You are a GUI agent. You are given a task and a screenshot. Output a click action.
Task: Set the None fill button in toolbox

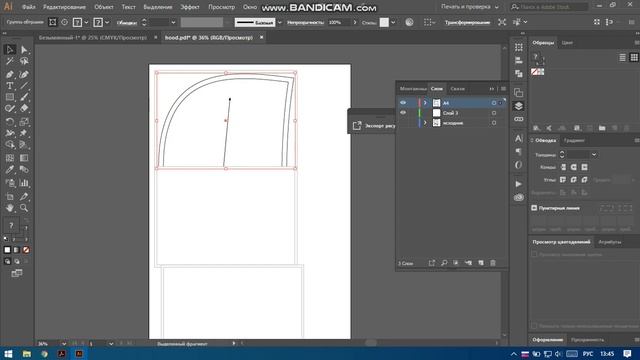pos(26,250)
